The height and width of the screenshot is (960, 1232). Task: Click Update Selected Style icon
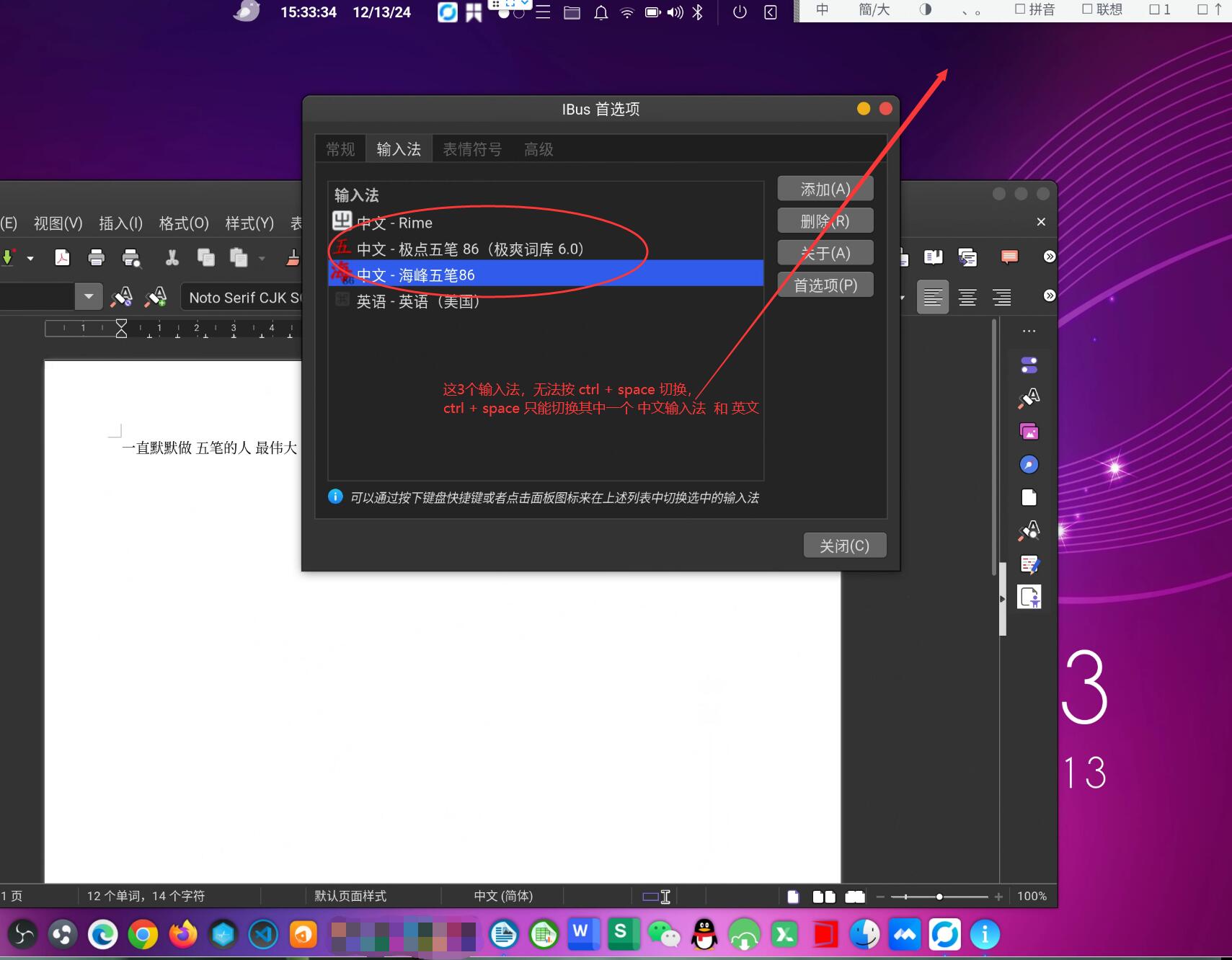(x=121, y=296)
